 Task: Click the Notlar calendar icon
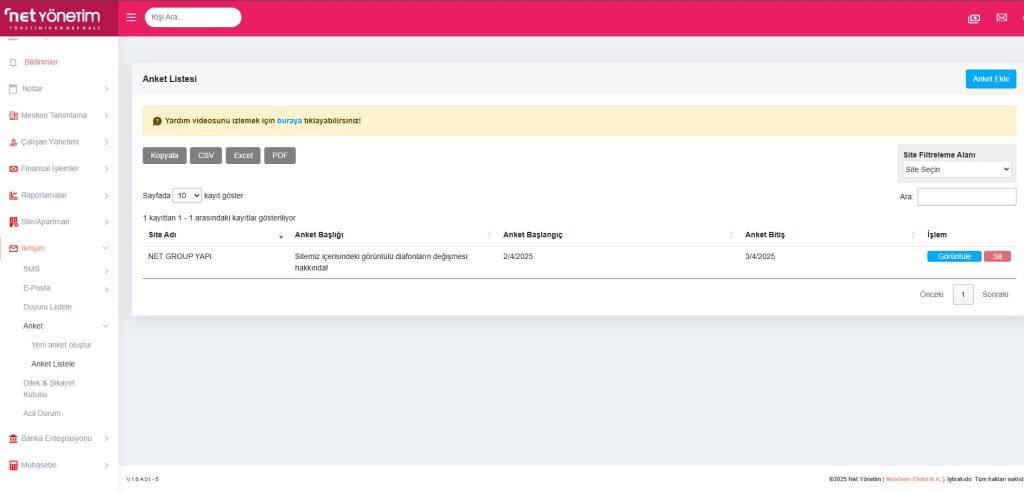(13, 89)
